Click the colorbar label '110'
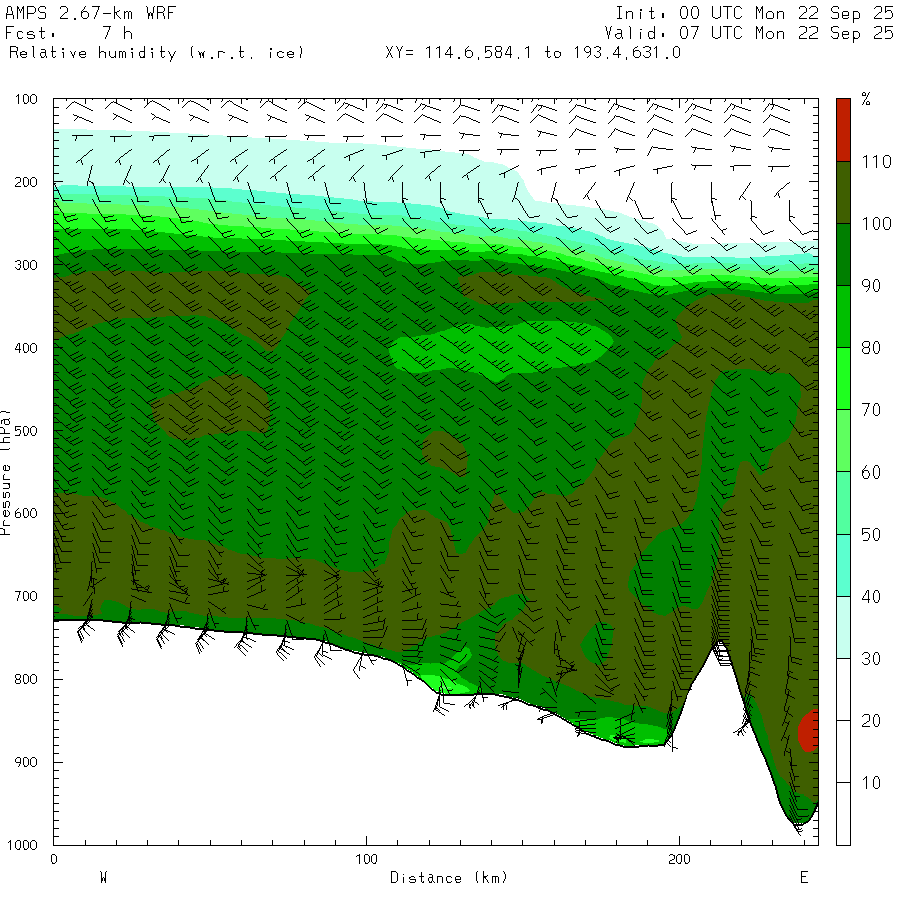 [x=876, y=162]
